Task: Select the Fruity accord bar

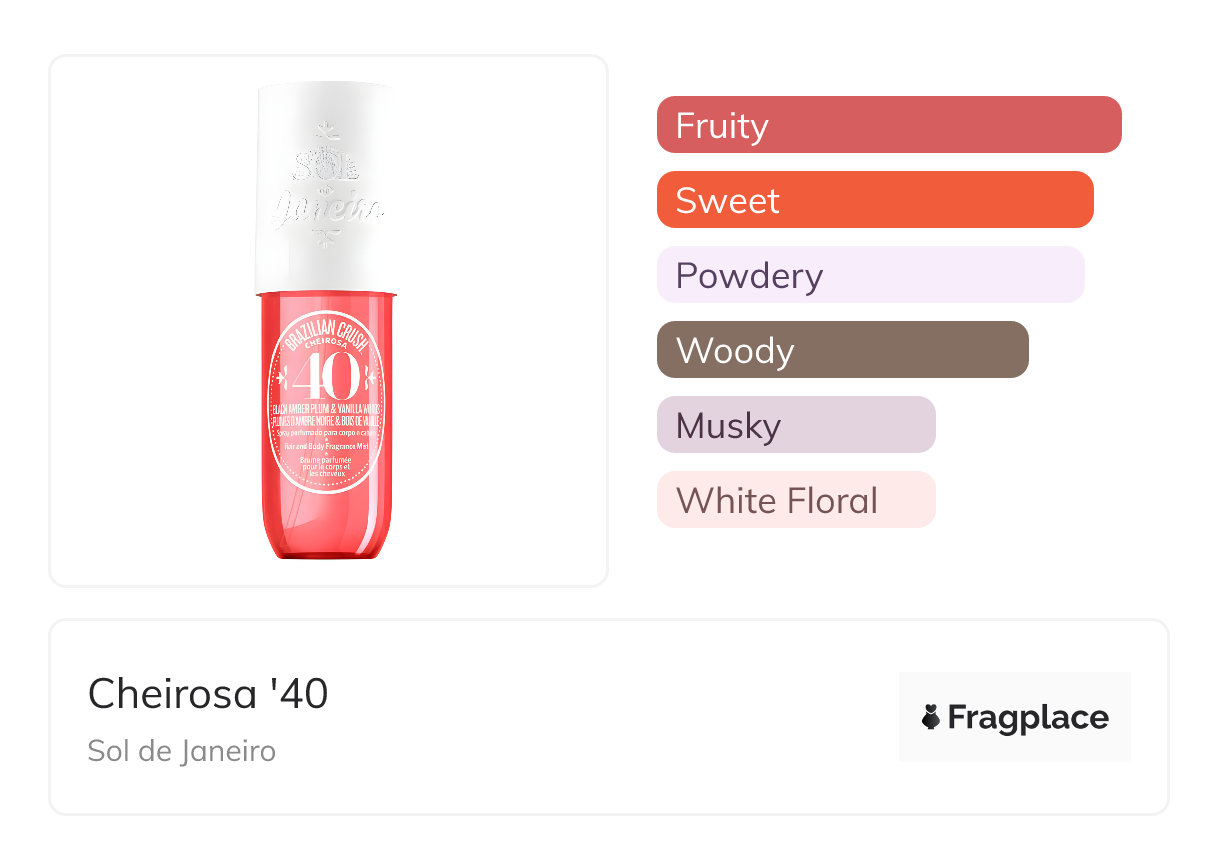Action: click(888, 125)
